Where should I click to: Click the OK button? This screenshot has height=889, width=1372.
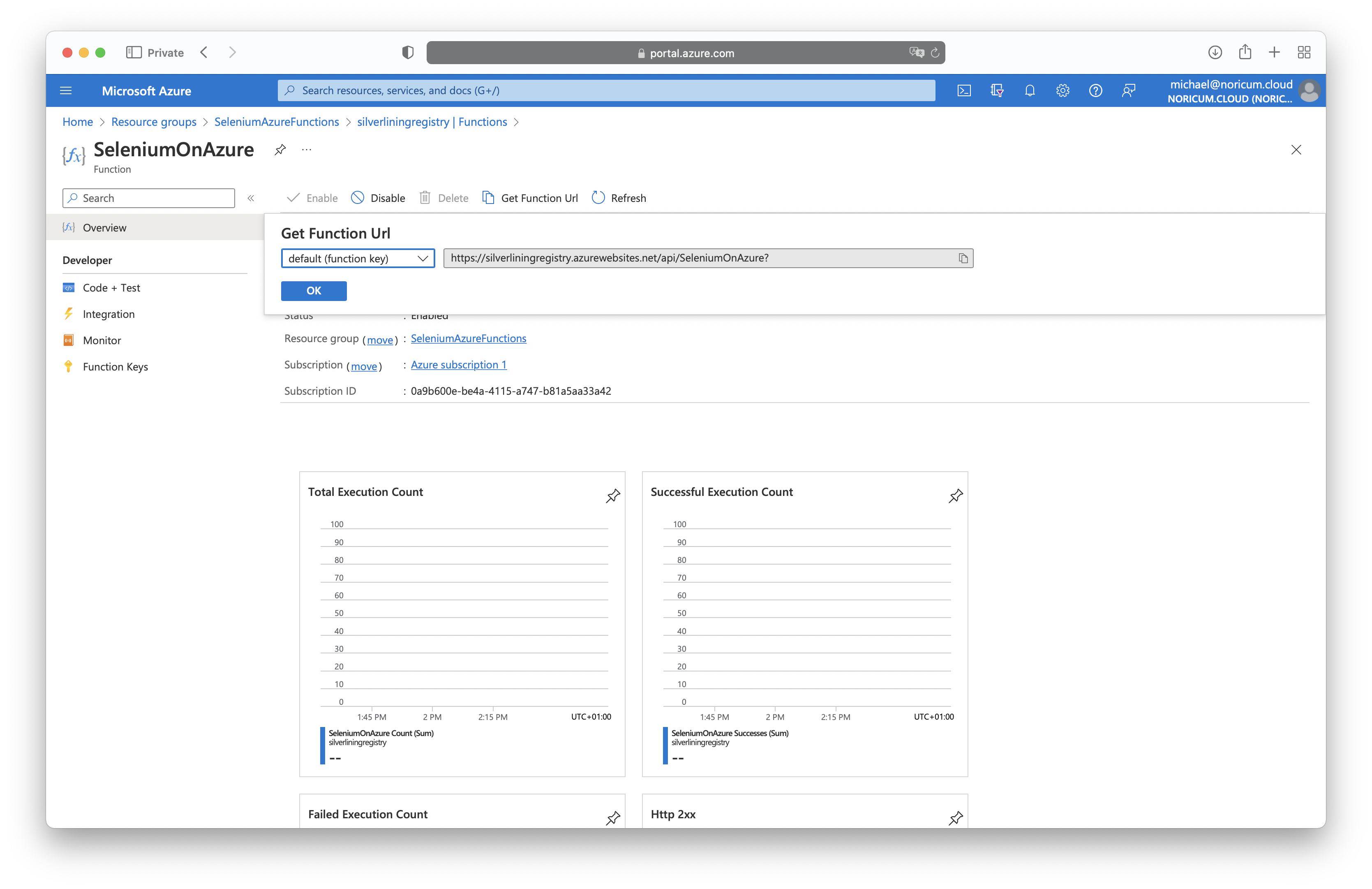(x=314, y=291)
